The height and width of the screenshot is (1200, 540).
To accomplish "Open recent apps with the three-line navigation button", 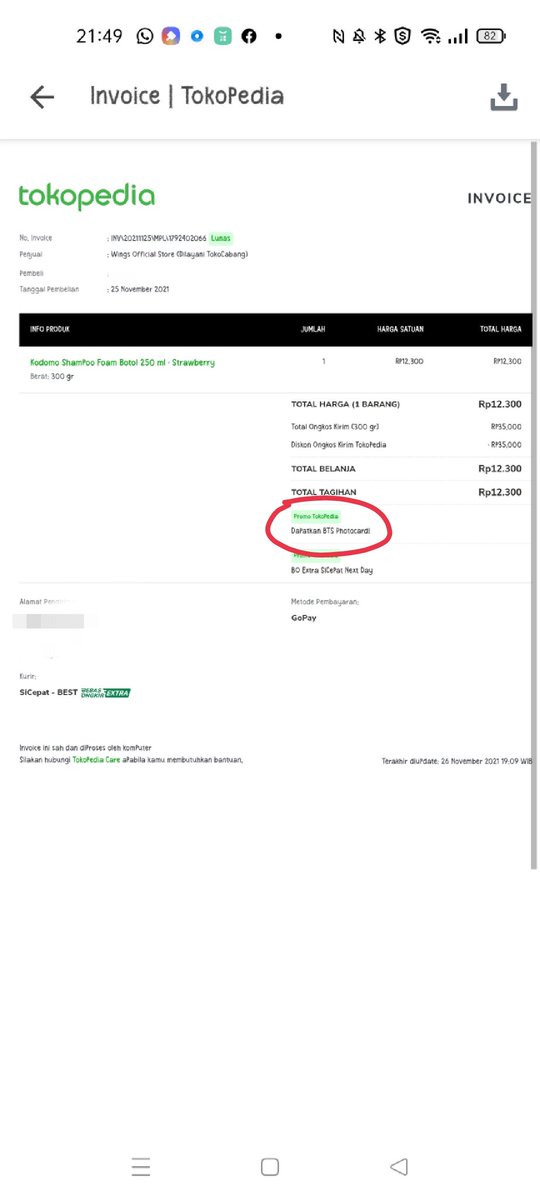I will [141, 1166].
